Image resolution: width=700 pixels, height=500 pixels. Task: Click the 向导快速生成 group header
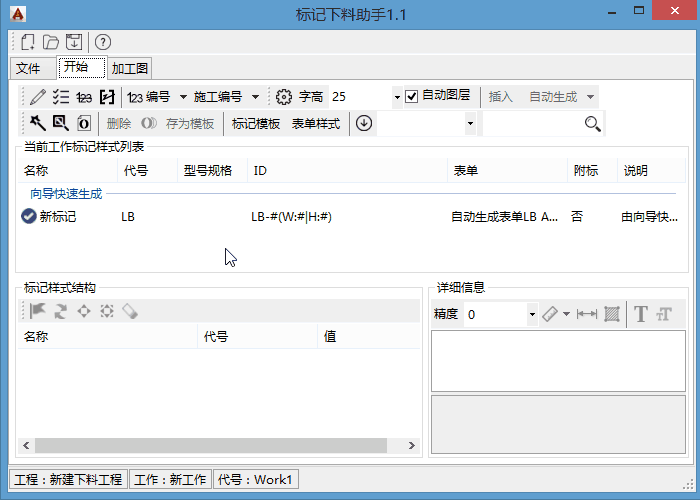tap(67, 194)
